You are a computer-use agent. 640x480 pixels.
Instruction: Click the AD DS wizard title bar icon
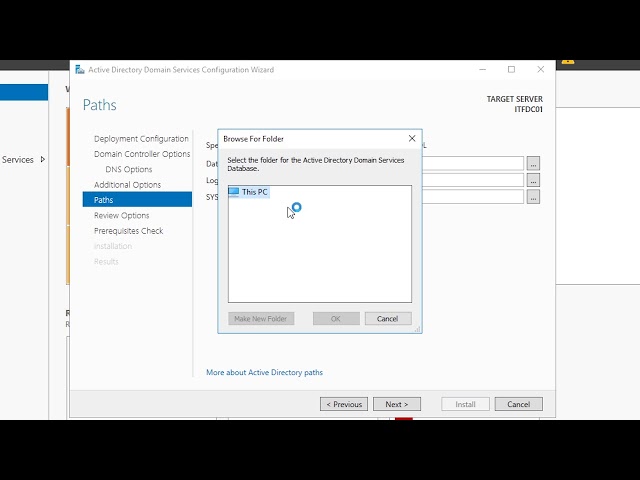click(x=80, y=70)
